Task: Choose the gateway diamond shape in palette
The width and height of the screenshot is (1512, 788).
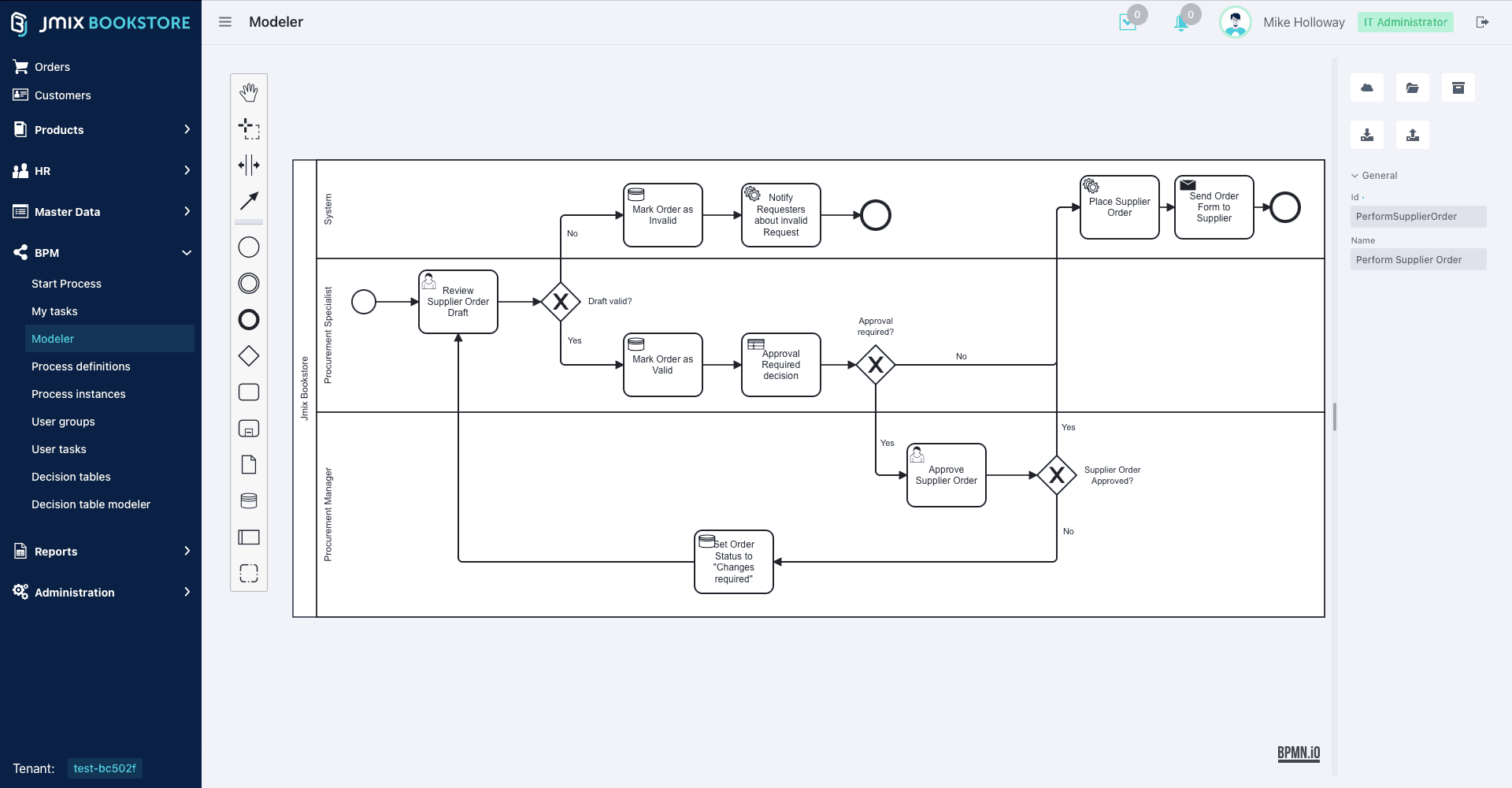Action: (x=249, y=356)
